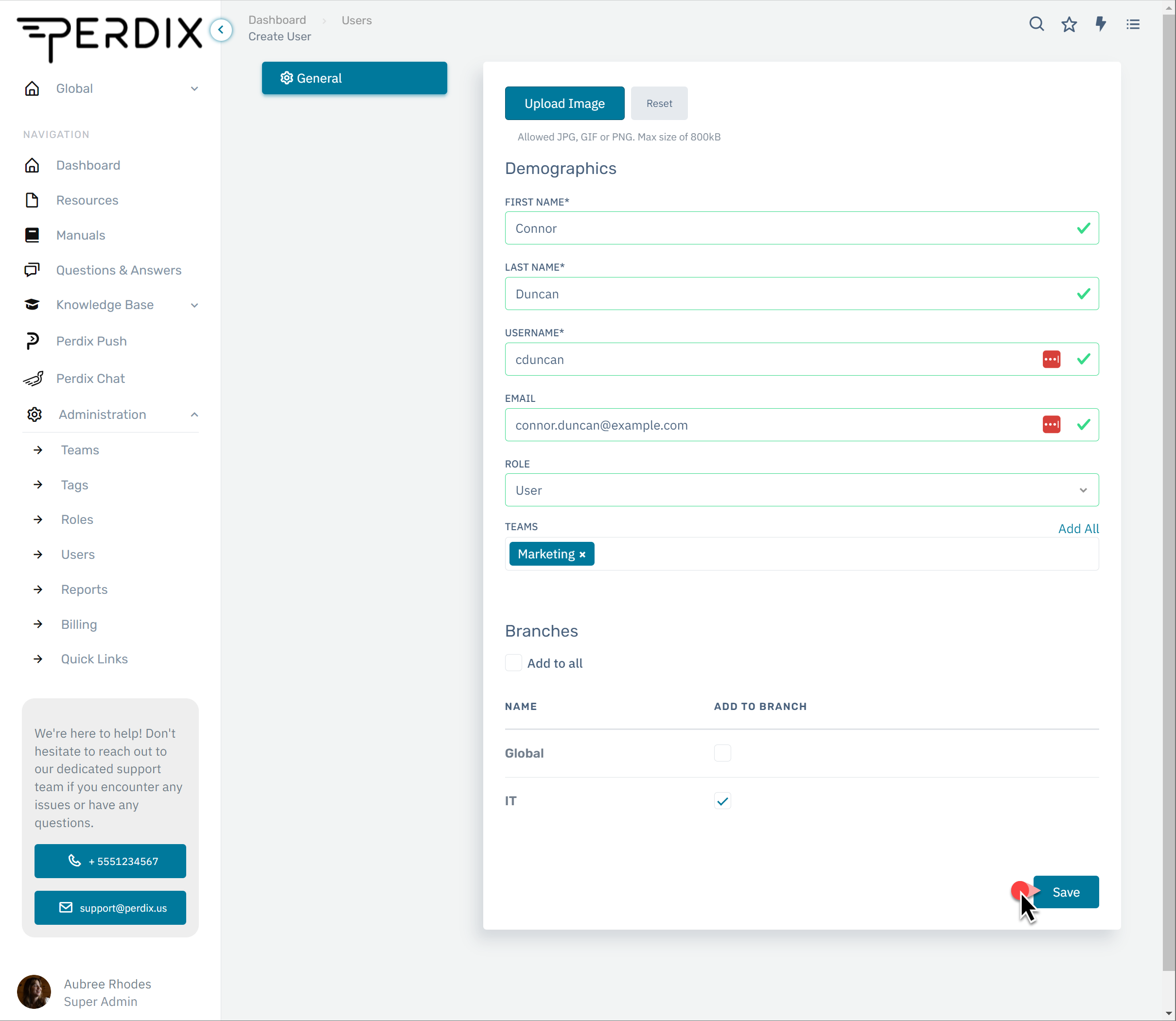Check the Add to all checkbox
This screenshot has width=1176, height=1021.
click(x=513, y=663)
